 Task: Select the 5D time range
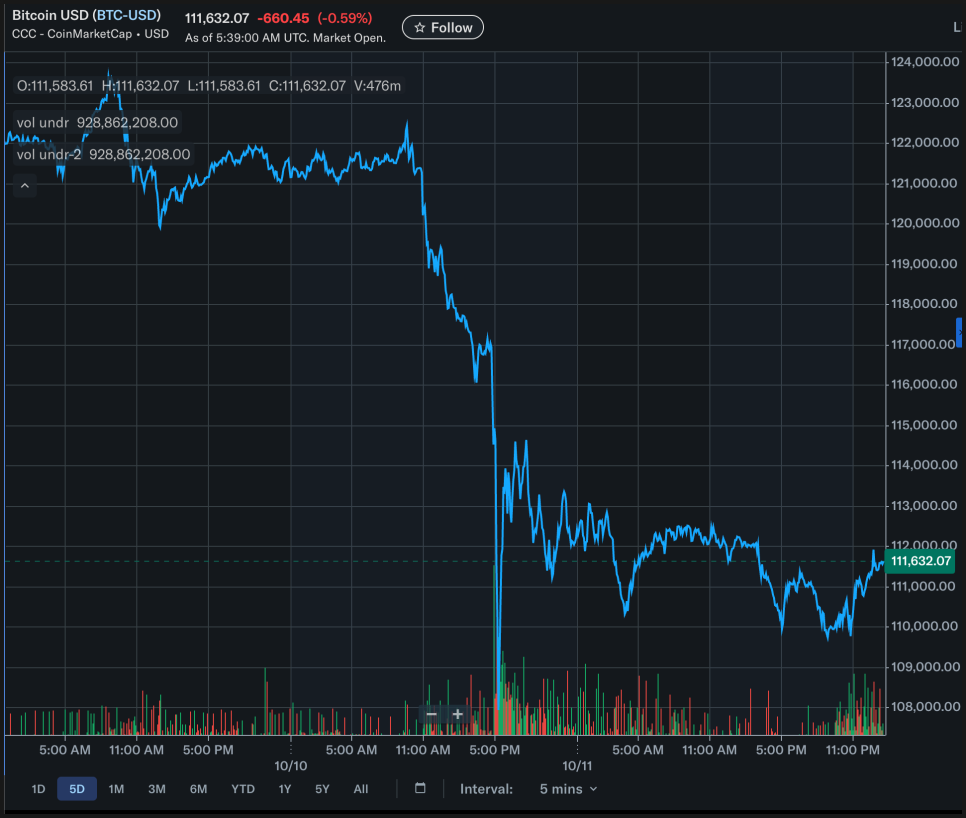click(77, 789)
